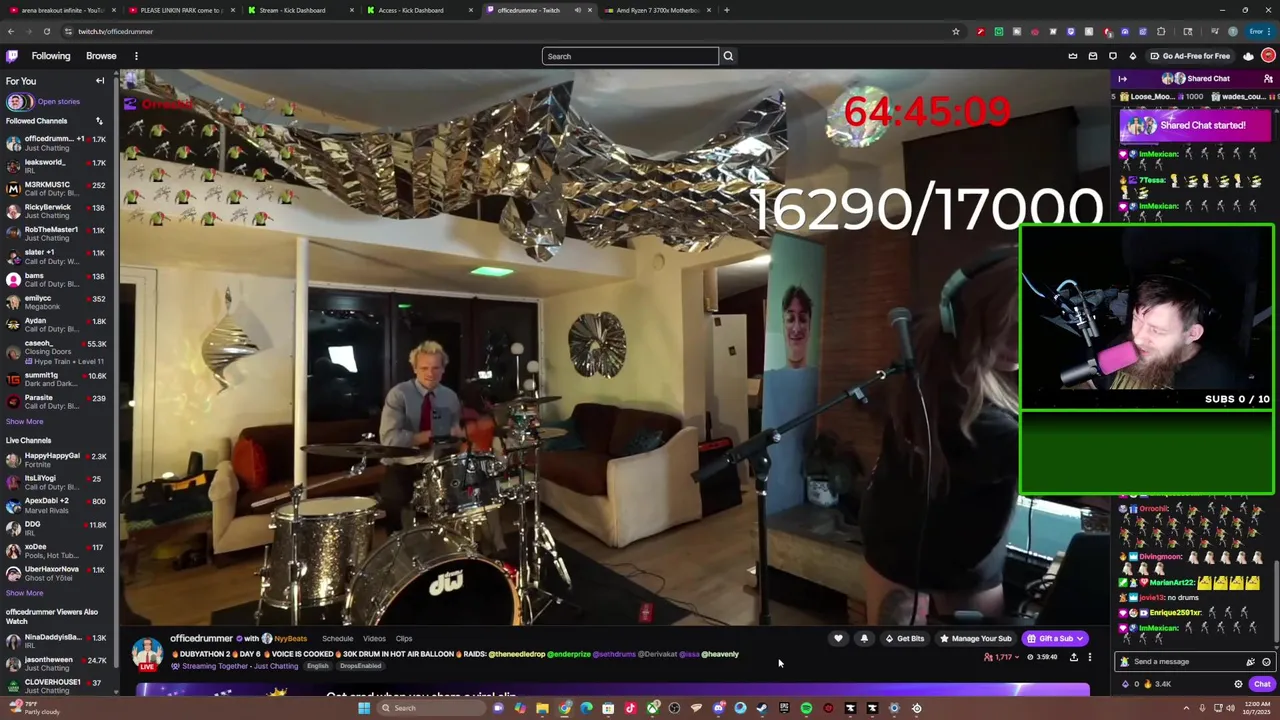The width and height of the screenshot is (1280, 720).
Task: Click Manage Your Sub button
Action: pyautogui.click(x=975, y=639)
